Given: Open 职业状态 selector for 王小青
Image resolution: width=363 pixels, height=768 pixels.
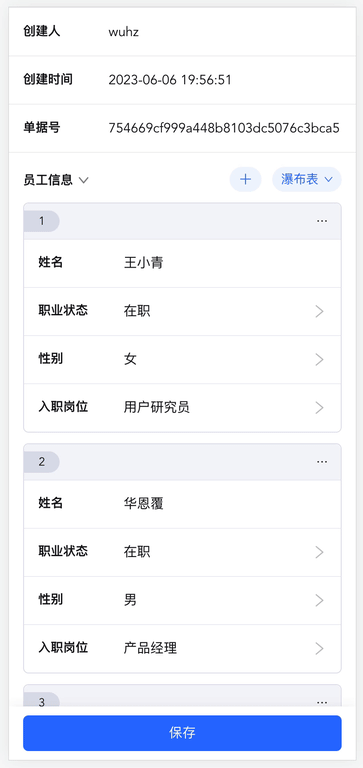Looking at the screenshot, I should (x=182, y=311).
